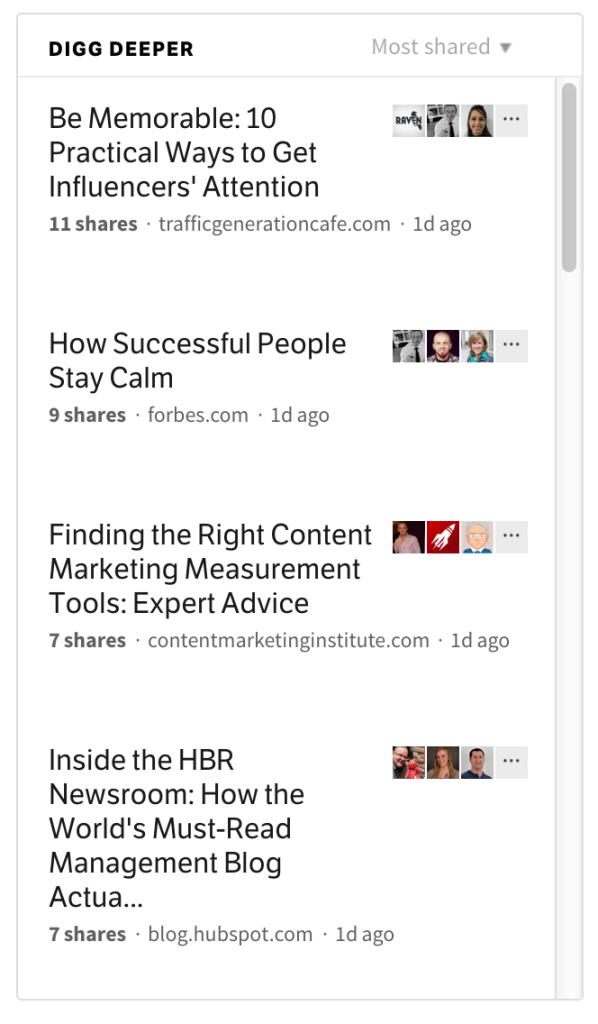Visit blog.hubspot.com source link
The height and width of the screenshot is (1024, 598).
tap(230, 934)
